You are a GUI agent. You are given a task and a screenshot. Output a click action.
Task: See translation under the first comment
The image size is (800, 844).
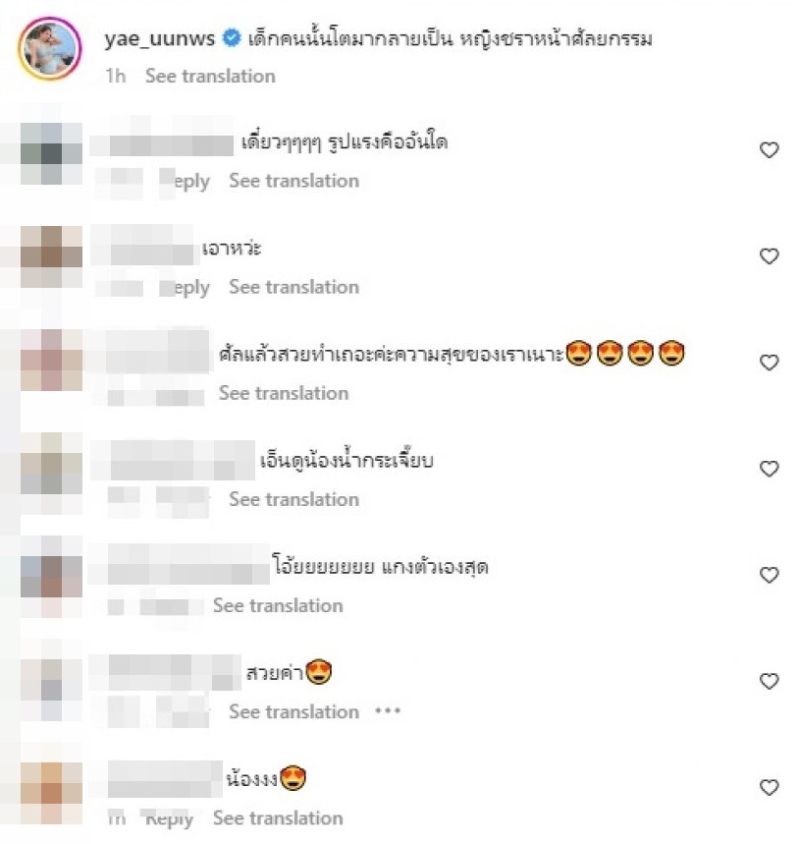294,181
